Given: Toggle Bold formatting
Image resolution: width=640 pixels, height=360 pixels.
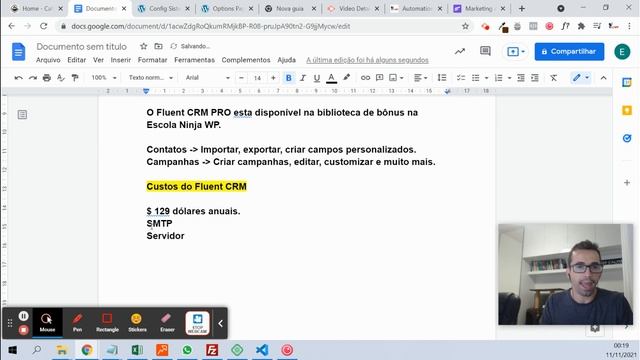Looking at the screenshot, I should 289,78.
